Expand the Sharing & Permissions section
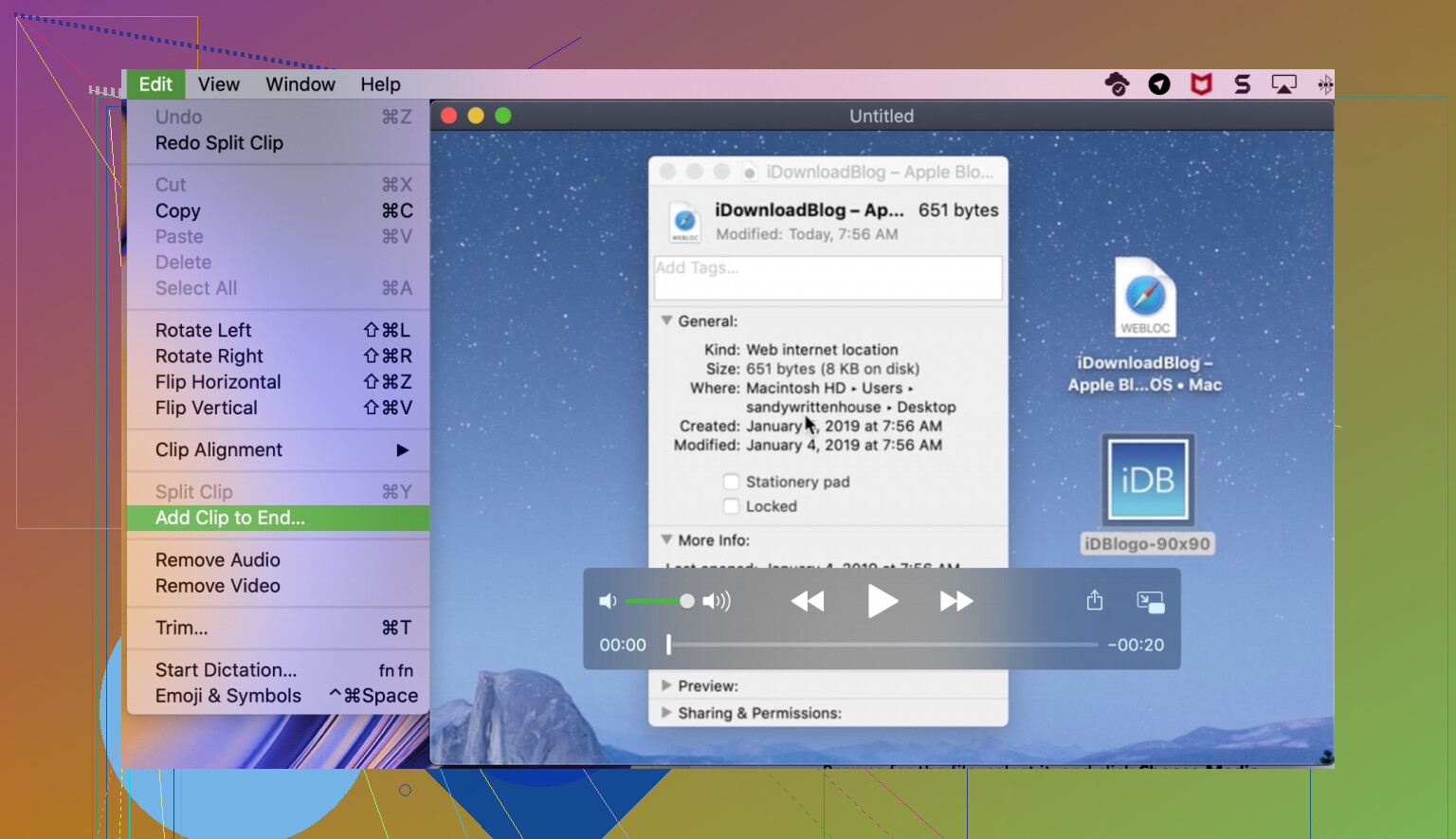The width and height of the screenshot is (1456, 839). click(666, 713)
